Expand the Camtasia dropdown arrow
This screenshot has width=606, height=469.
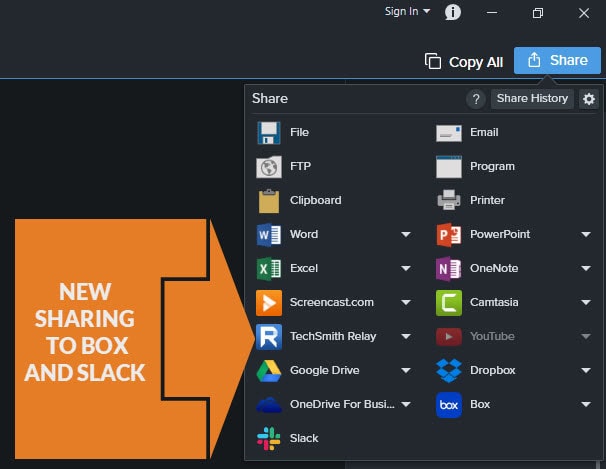(586, 302)
